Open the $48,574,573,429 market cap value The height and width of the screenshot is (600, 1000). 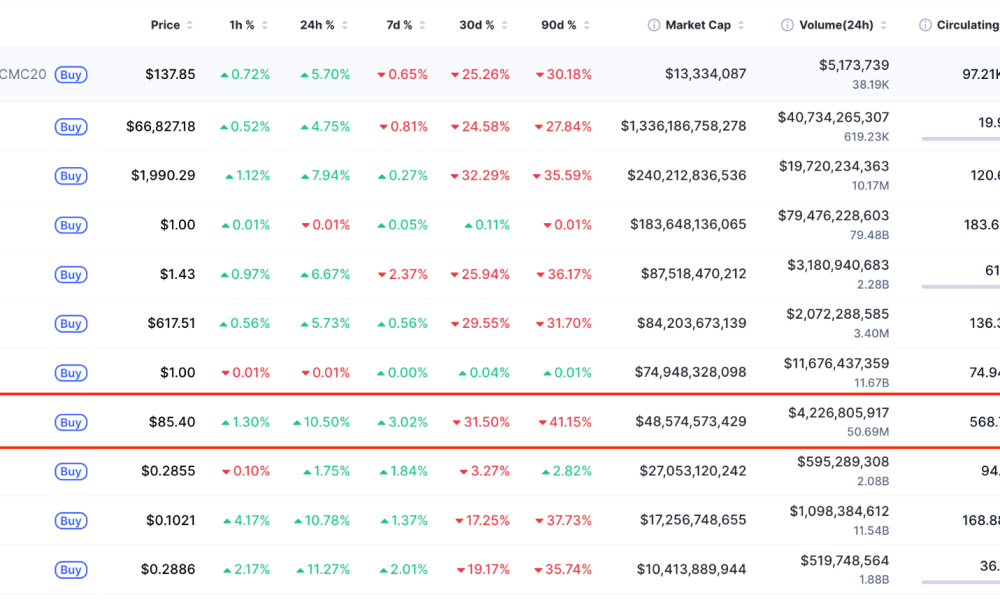coord(690,422)
